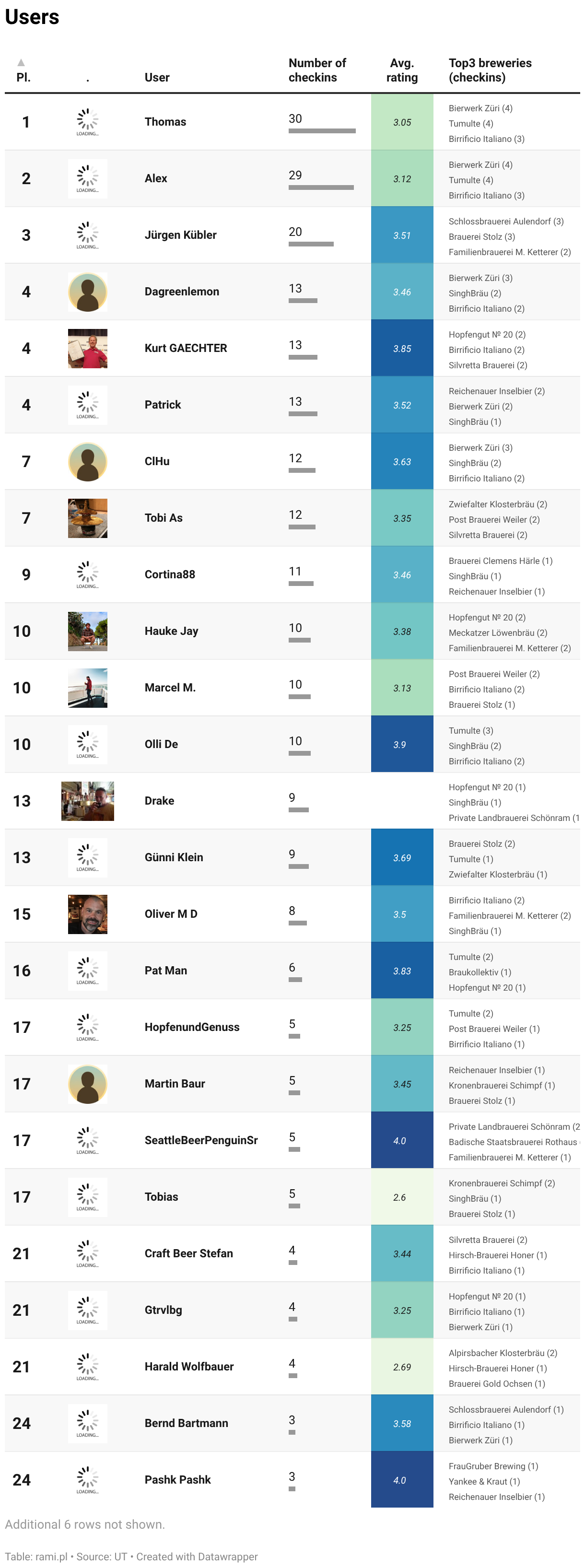The width and height of the screenshot is (585, 1568).
Task: Click the Top3 breweries column header
Action: [x=490, y=70]
